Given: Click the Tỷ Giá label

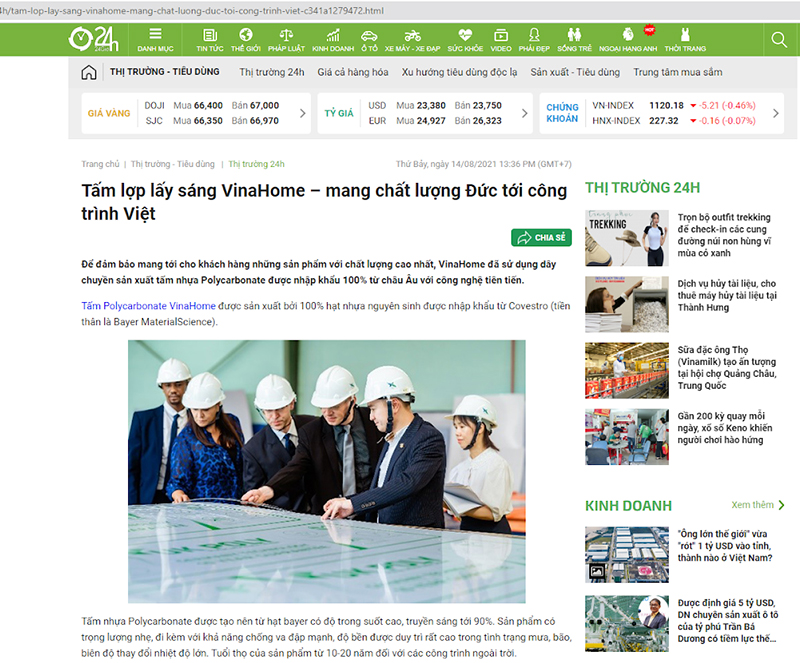Looking at the screenshot, I should [339, 113].
